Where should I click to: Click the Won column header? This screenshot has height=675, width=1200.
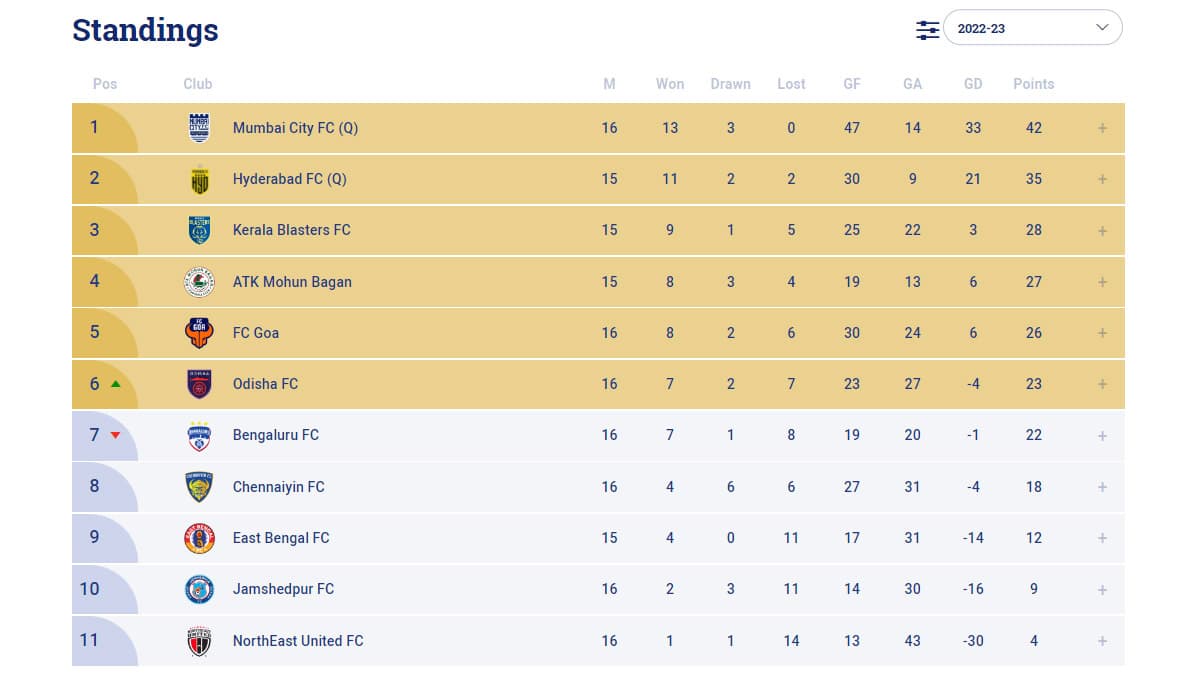[670, 84]
